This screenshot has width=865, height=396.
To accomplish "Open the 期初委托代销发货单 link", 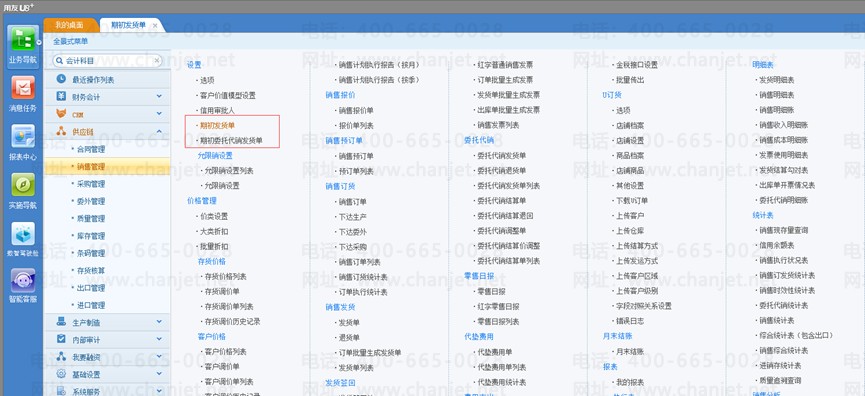I will (231, 141).
